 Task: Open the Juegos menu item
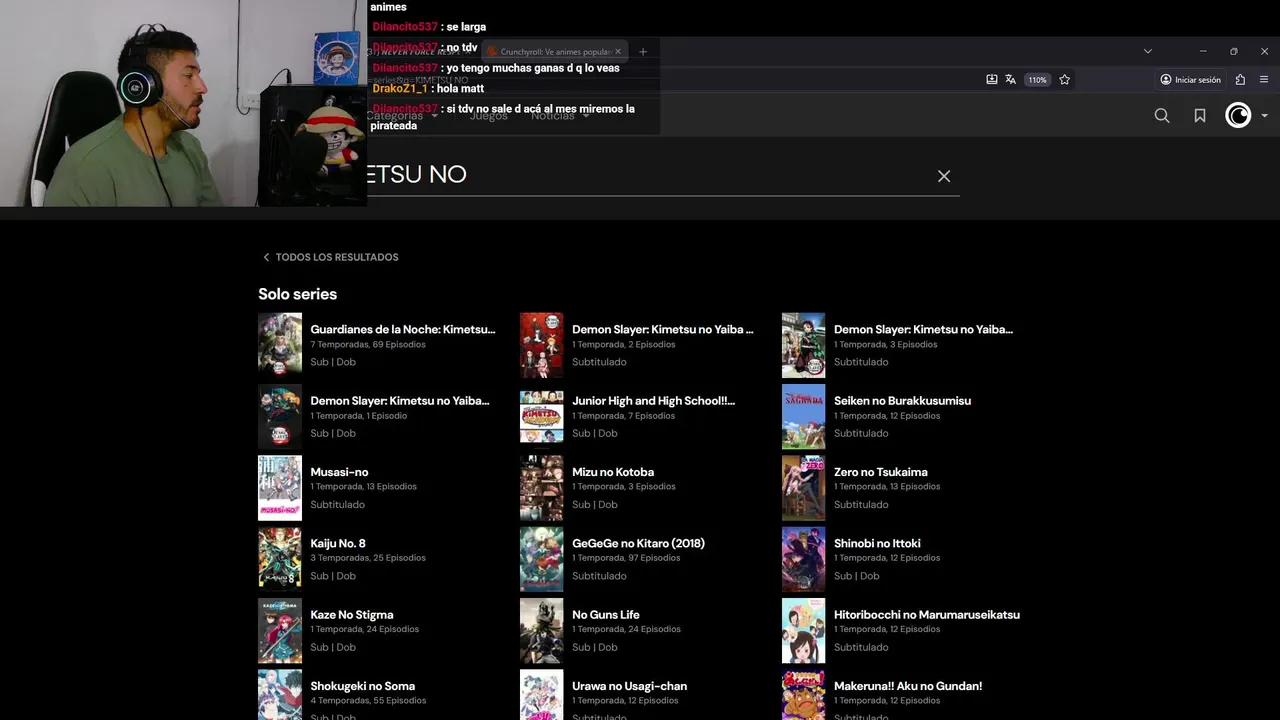489,116
